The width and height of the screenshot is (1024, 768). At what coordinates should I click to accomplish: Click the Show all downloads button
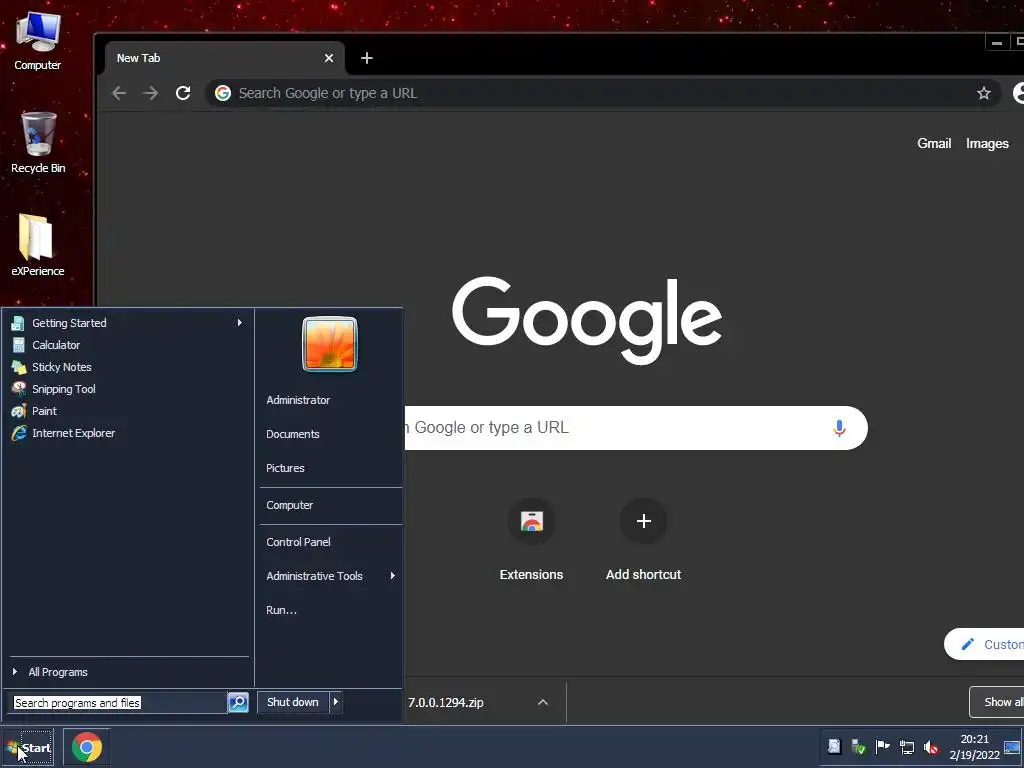tap(997, 702)
